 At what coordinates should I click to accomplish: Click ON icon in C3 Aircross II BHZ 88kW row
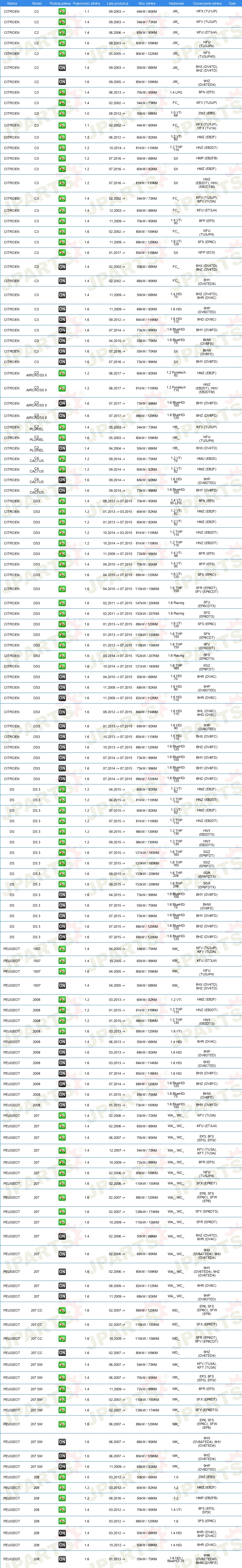coord(62,416)
